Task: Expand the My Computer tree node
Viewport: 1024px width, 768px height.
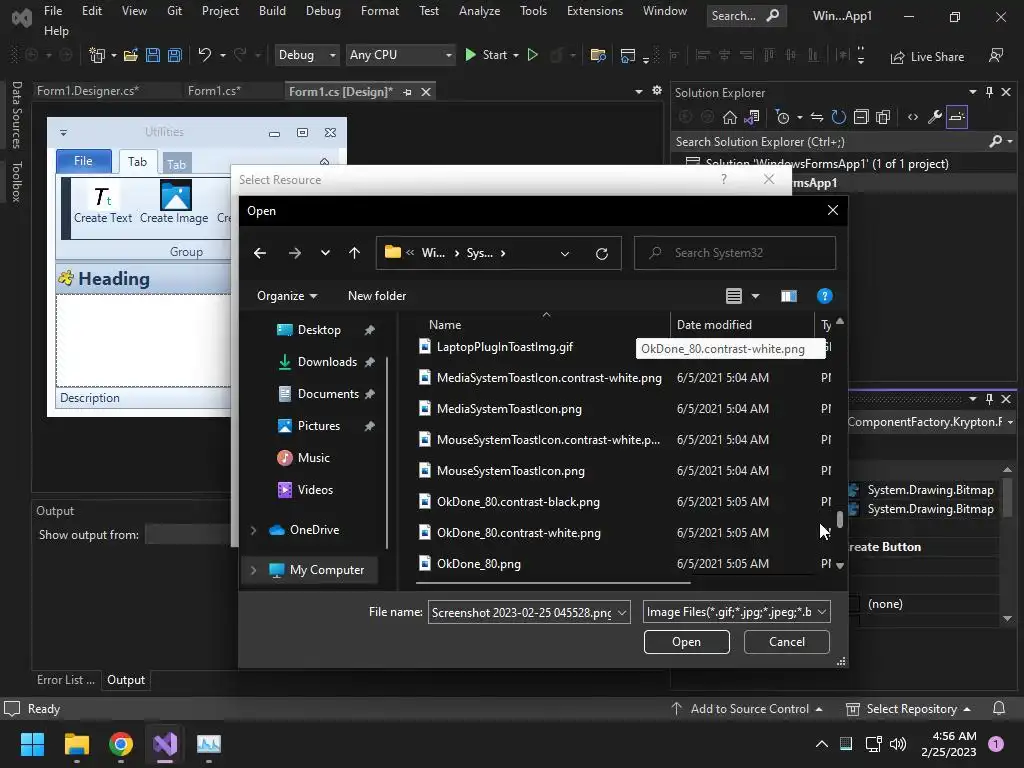Action: (x=253, y=570)
